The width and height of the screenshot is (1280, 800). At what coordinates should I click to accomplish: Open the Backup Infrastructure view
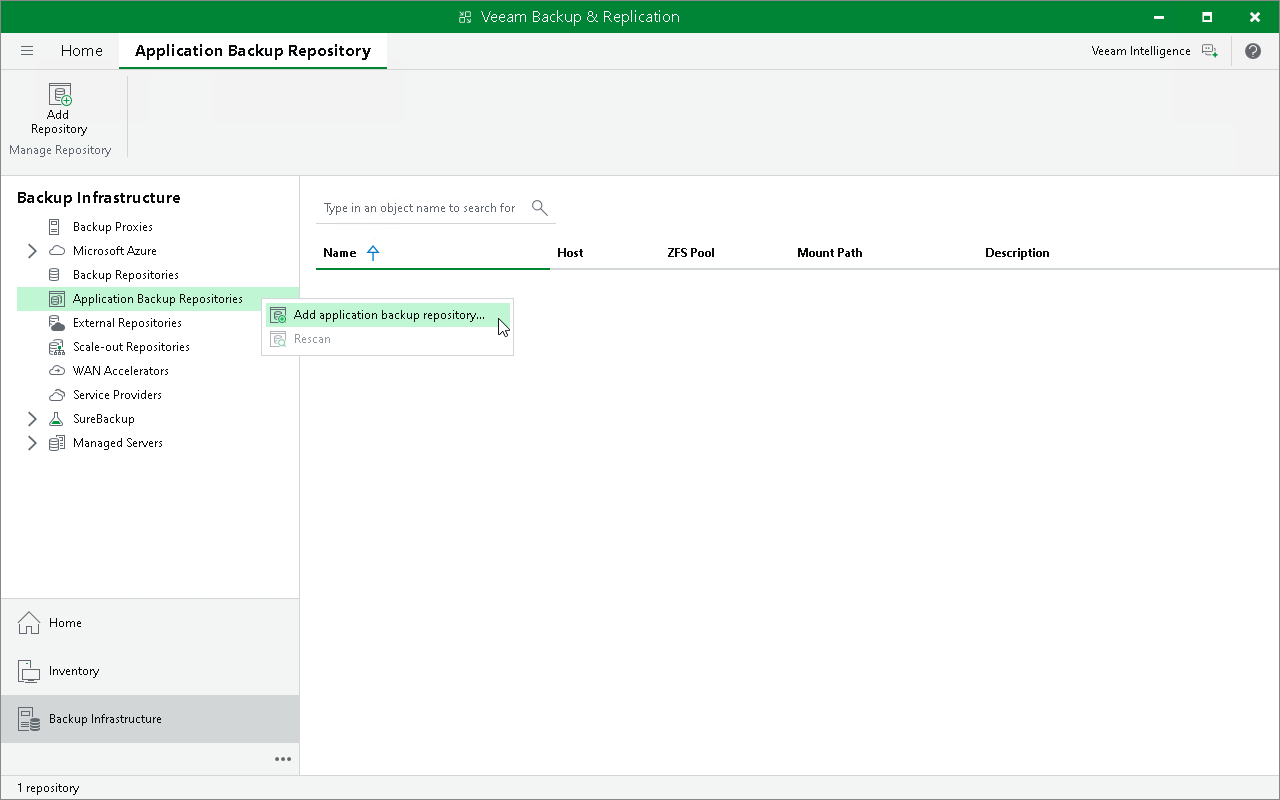(x=150, y=719)
